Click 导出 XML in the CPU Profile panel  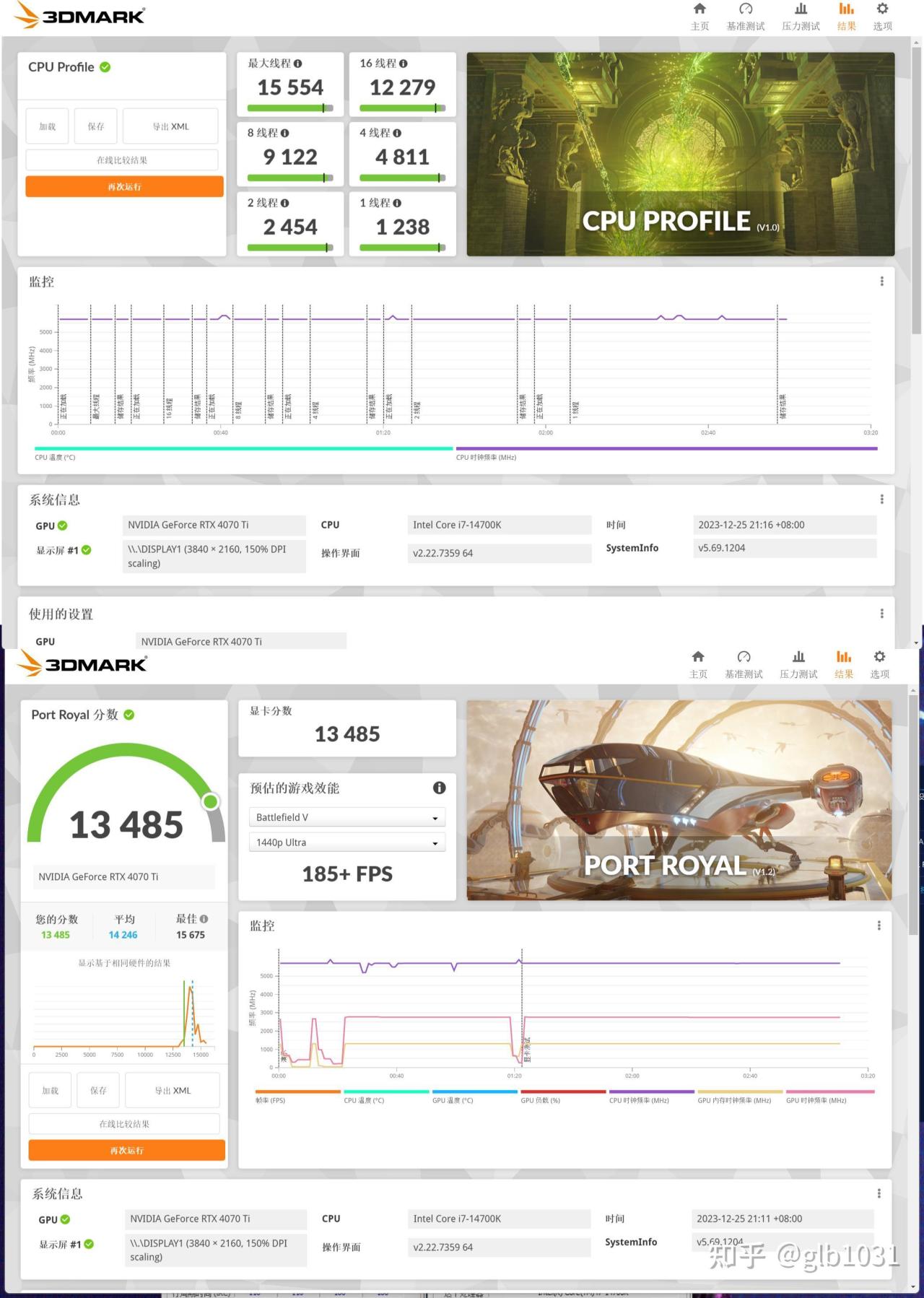[170, 126]
